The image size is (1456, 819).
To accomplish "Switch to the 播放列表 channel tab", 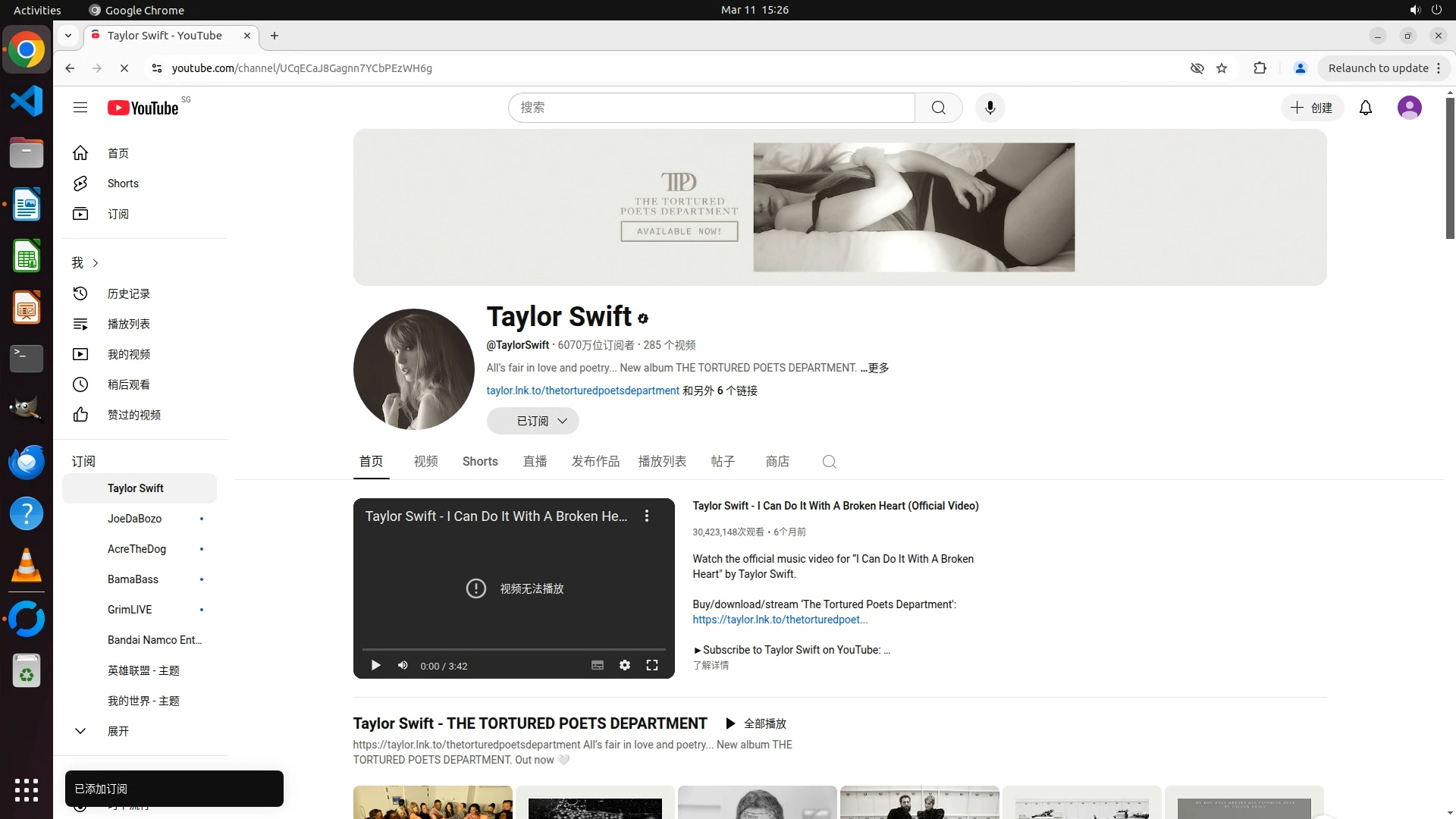I will [661, 462].
